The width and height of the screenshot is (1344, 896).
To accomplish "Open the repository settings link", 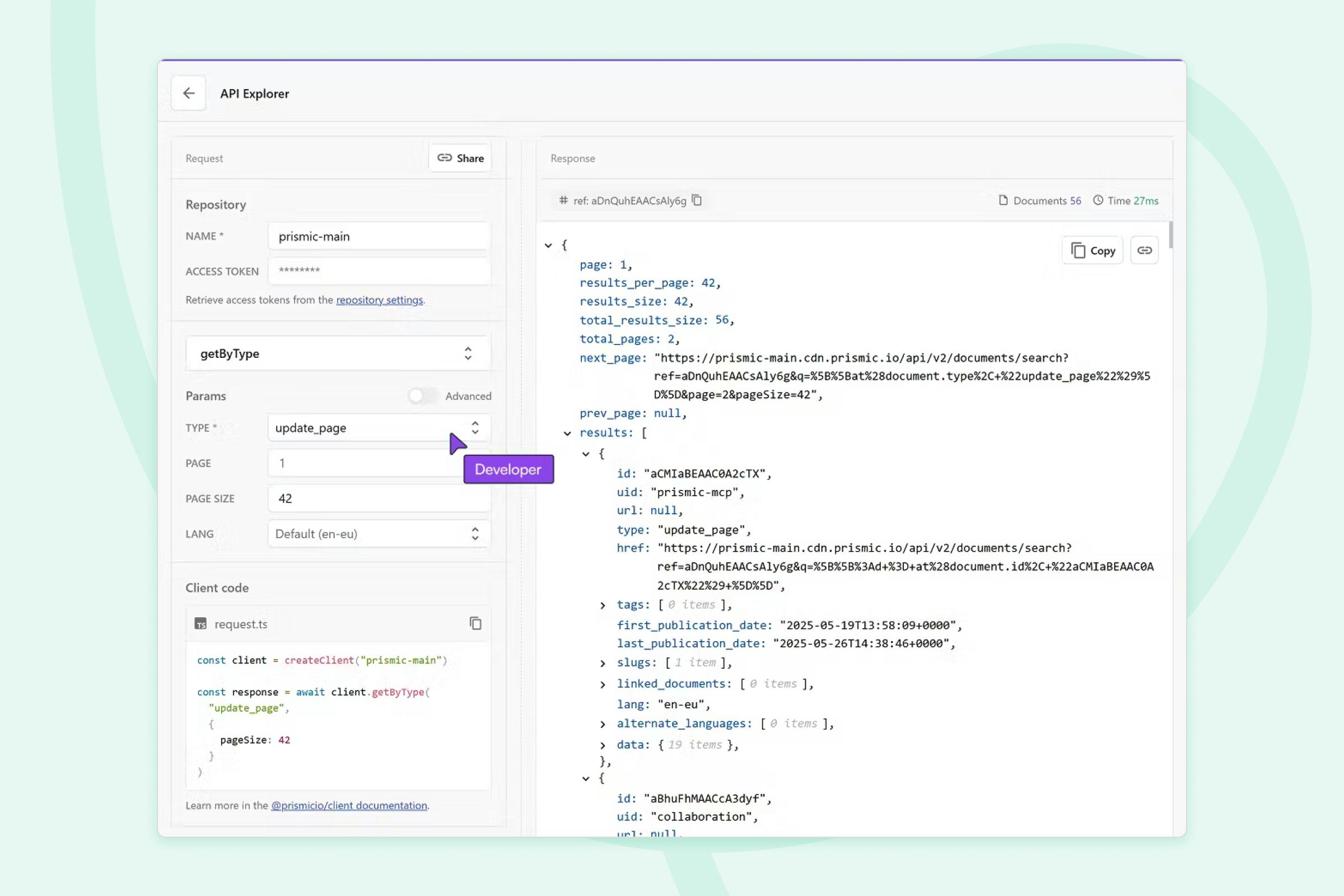I will pyautogui.click(x=380, y=300).
